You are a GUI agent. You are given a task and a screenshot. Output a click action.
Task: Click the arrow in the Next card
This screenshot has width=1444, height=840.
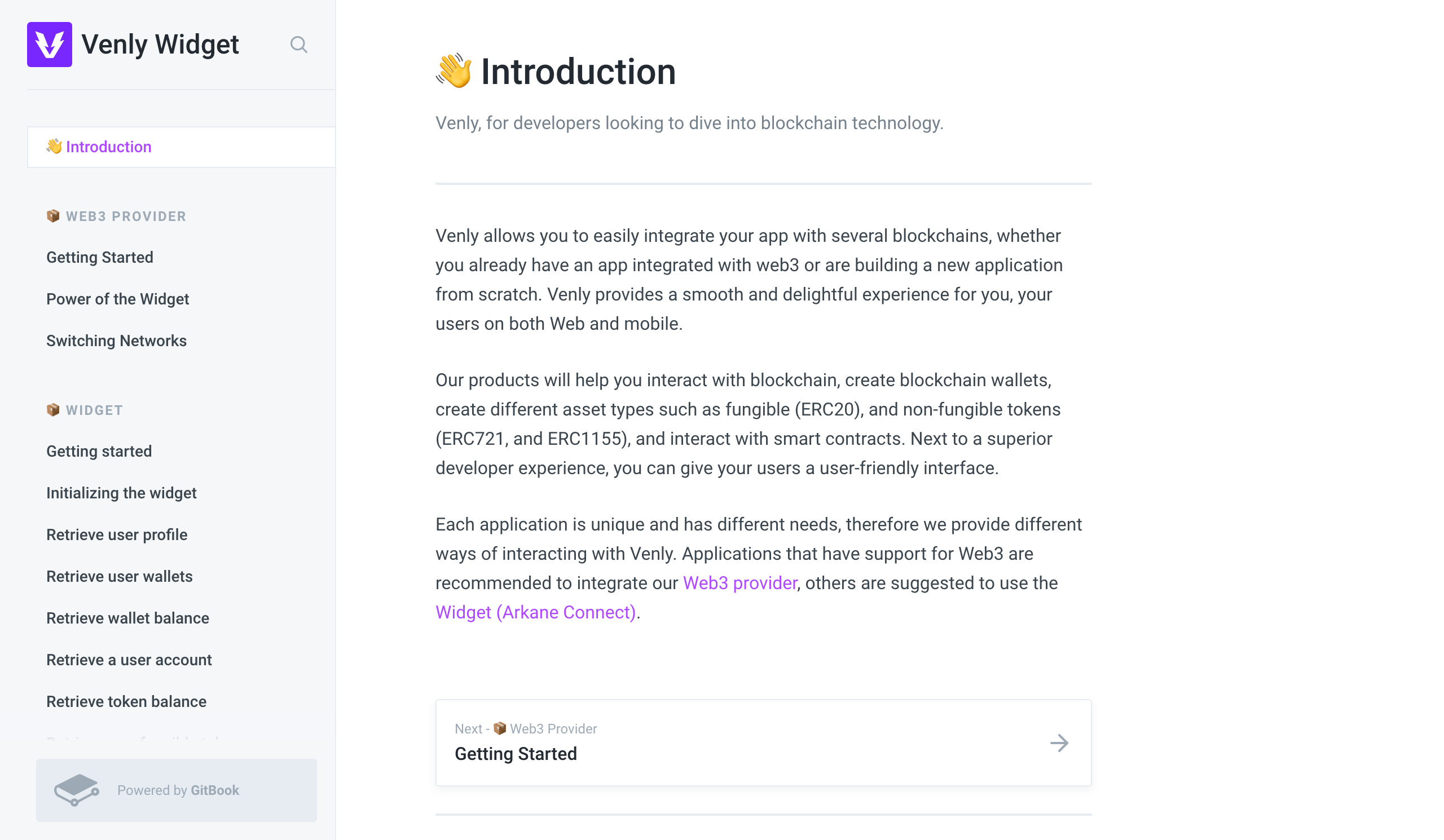click(x=1059, y=742)
